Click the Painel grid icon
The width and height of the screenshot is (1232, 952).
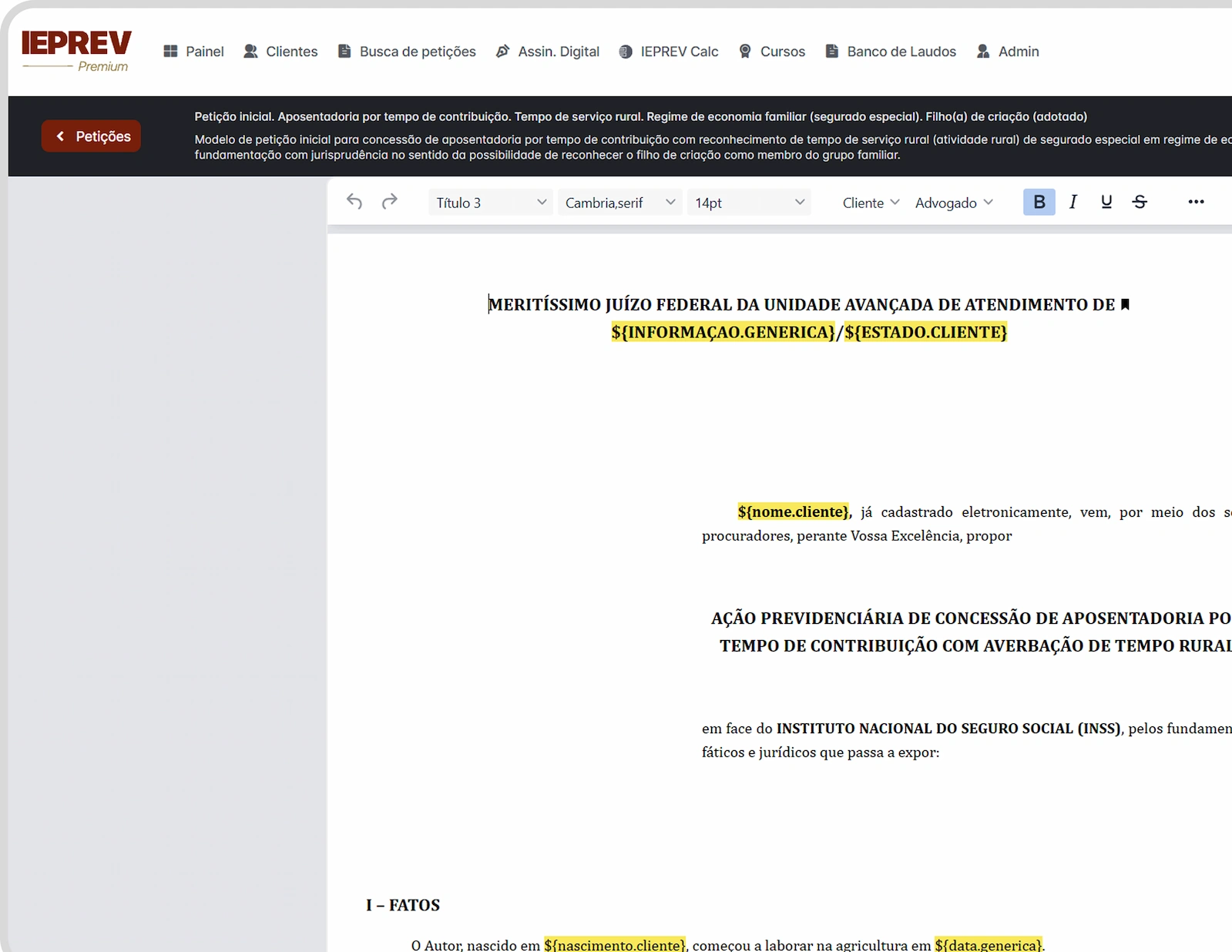[171, 52]
